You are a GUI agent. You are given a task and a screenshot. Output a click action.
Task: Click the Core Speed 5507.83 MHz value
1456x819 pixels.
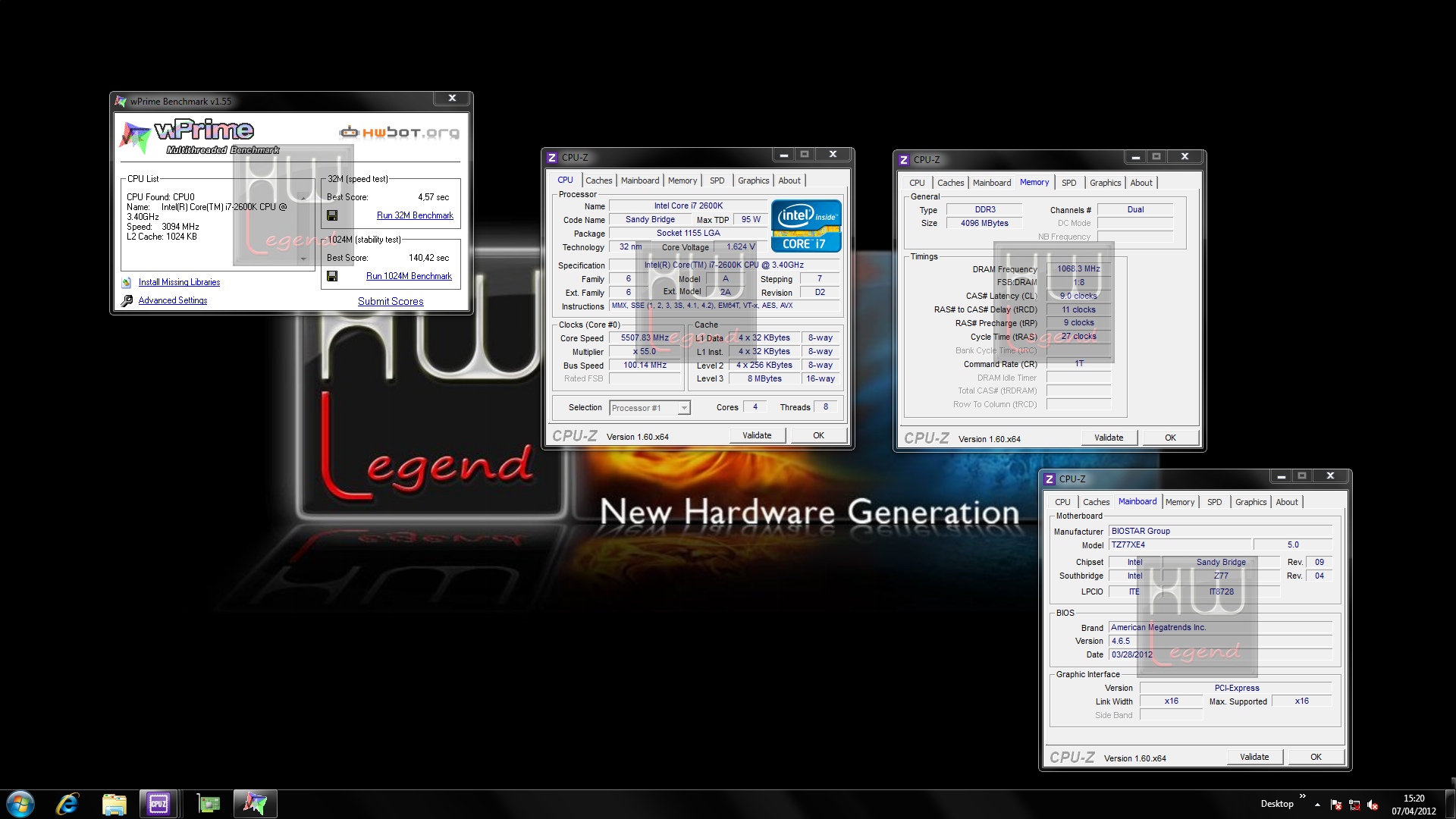click(645, 338)
